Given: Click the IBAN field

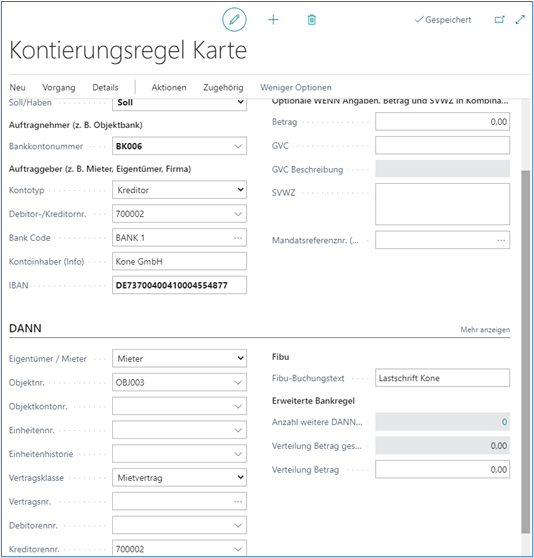Looking at the screenshot, I should (x=179, y=285).
